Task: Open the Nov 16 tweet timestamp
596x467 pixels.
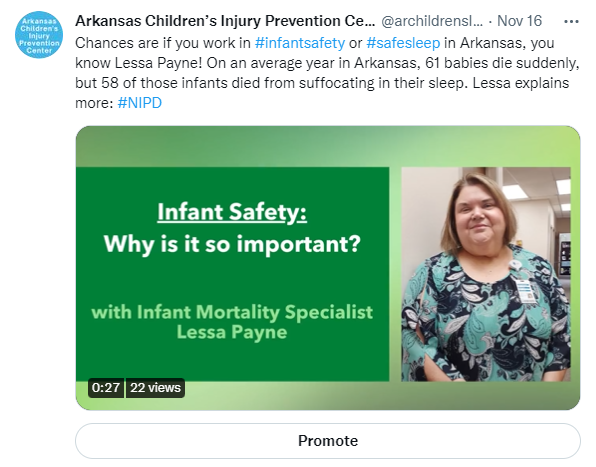Action: click(x=519, y=21)
